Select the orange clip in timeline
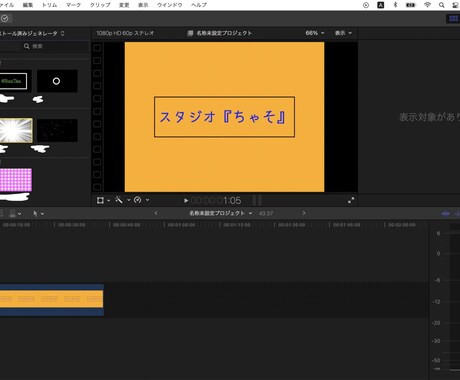This screenshot has width=460, height=380. point(52,299)
